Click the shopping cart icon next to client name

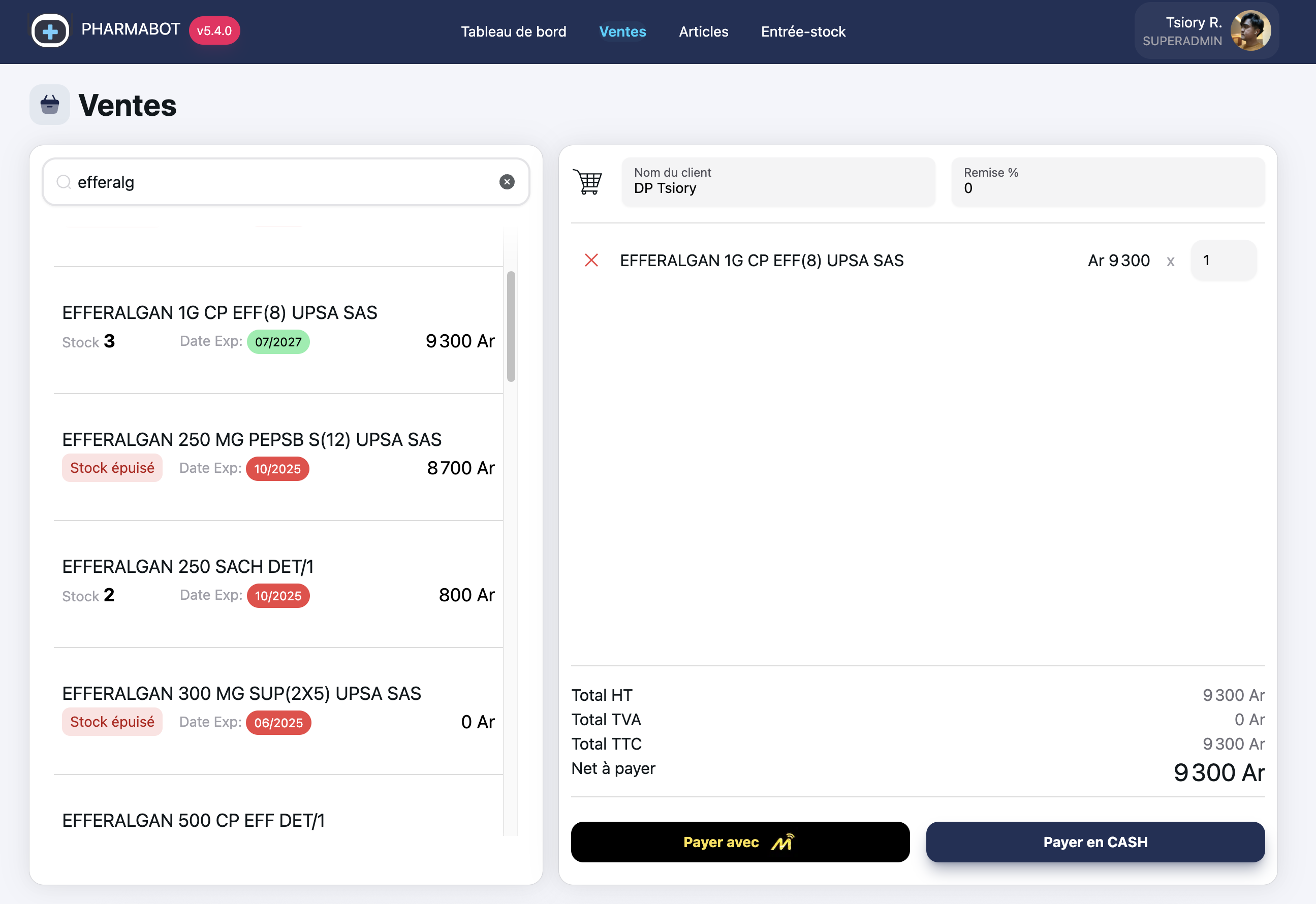[588, 182]
